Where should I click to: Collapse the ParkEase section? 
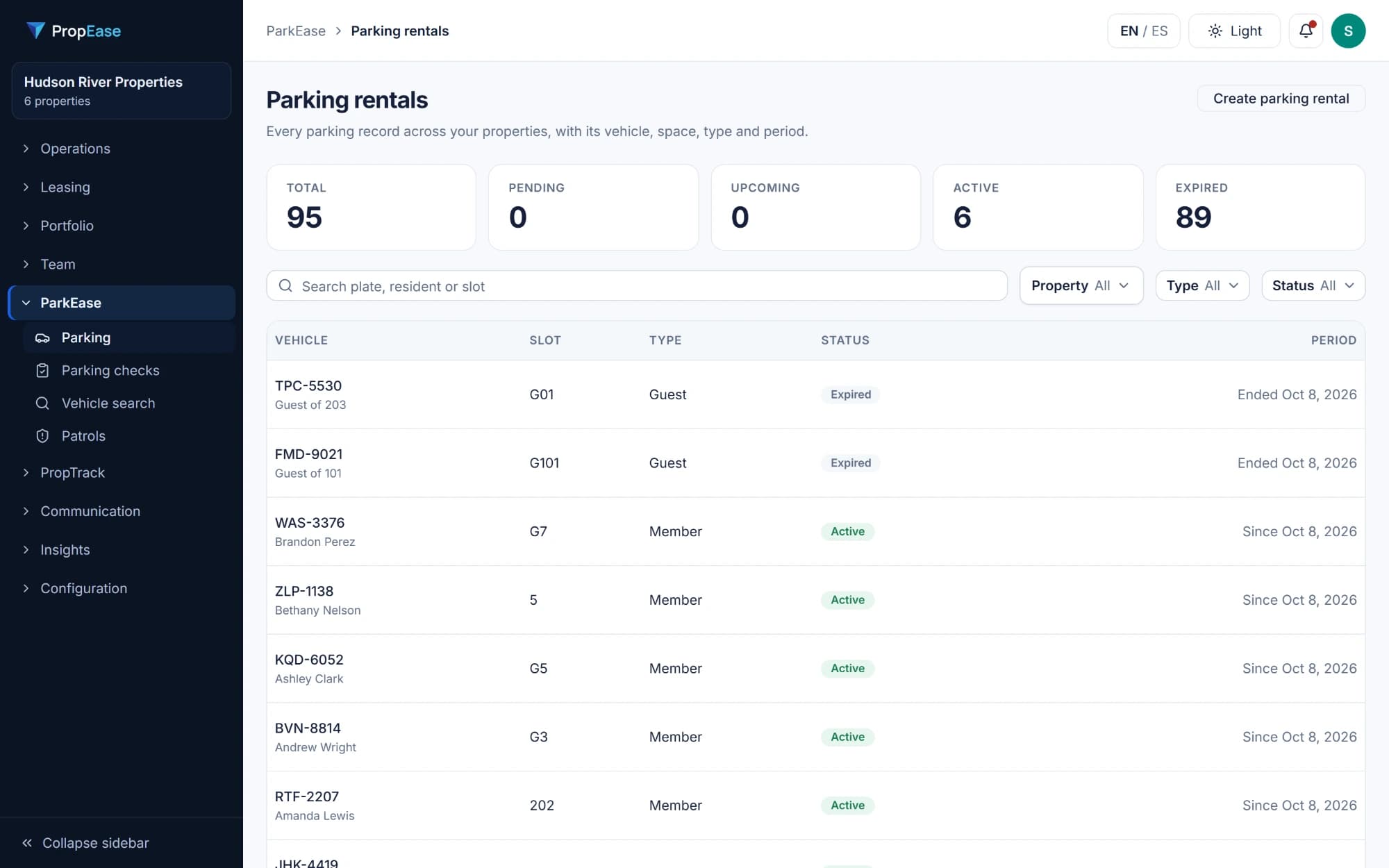pyautogui.click(x=122, y=303)
